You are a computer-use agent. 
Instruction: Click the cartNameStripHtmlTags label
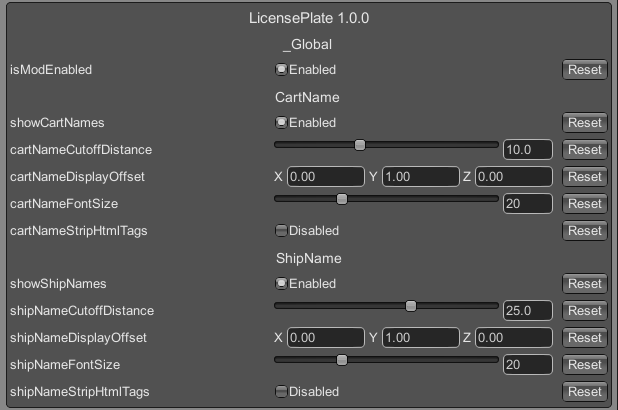pos(78,231)
